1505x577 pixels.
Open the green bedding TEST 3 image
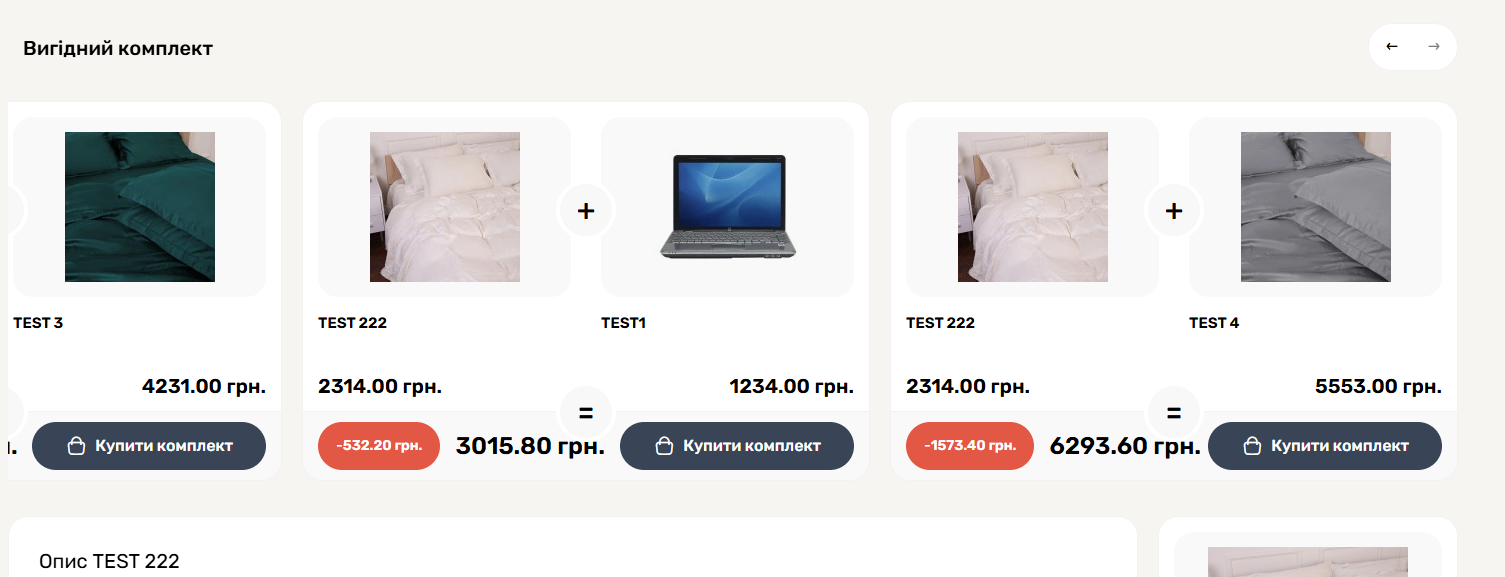pos(140,207)
